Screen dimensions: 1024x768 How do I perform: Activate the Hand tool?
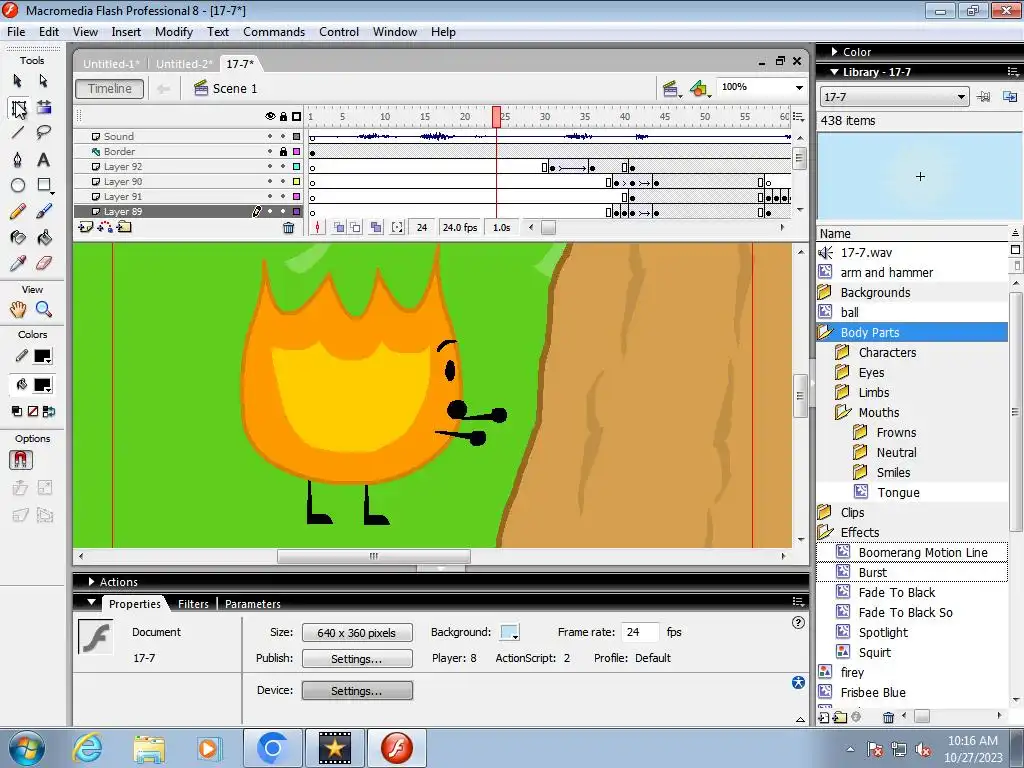pos(18,310)
